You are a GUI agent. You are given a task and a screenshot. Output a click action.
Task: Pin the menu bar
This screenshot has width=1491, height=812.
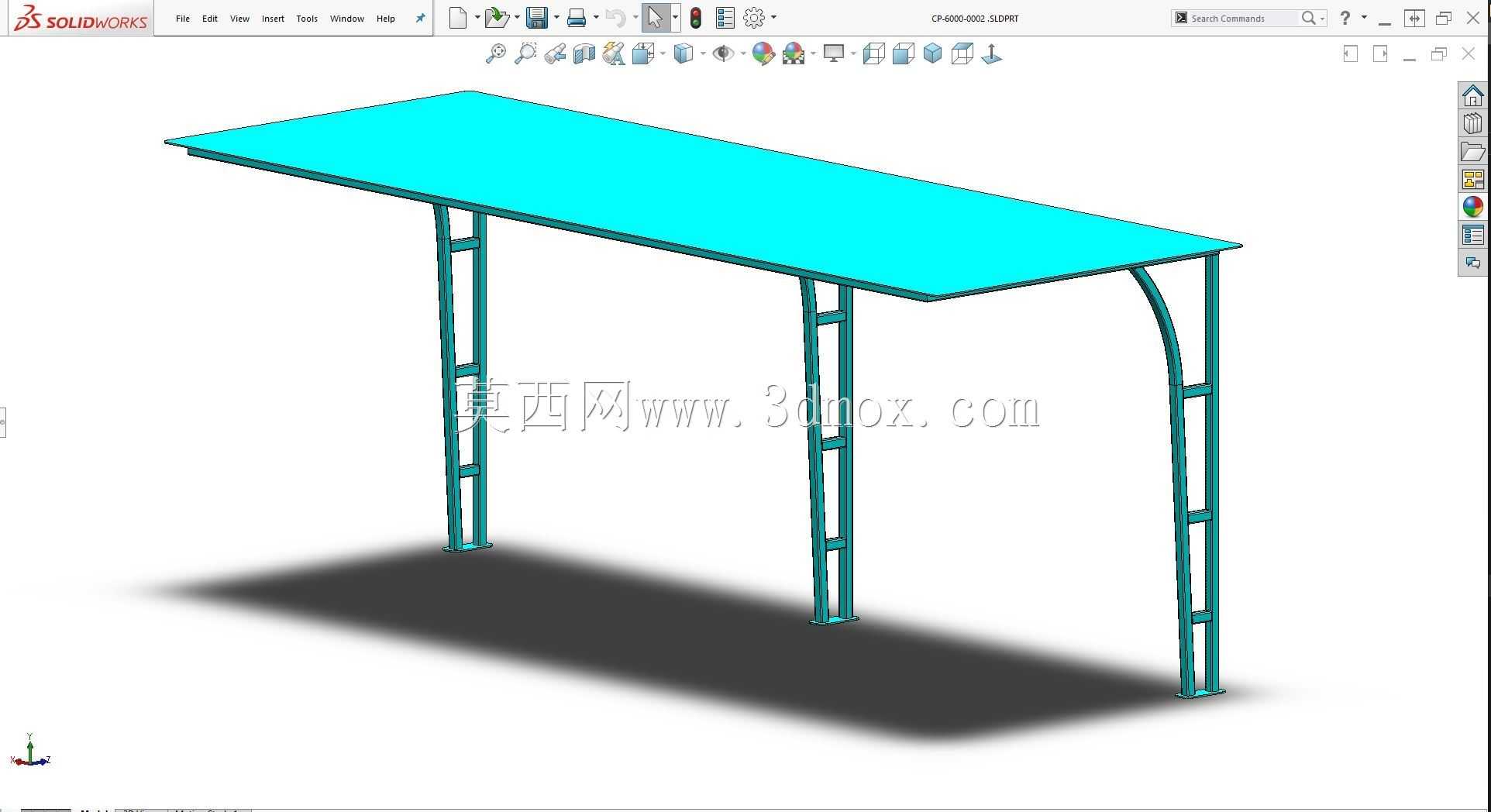tap(420, 19)
